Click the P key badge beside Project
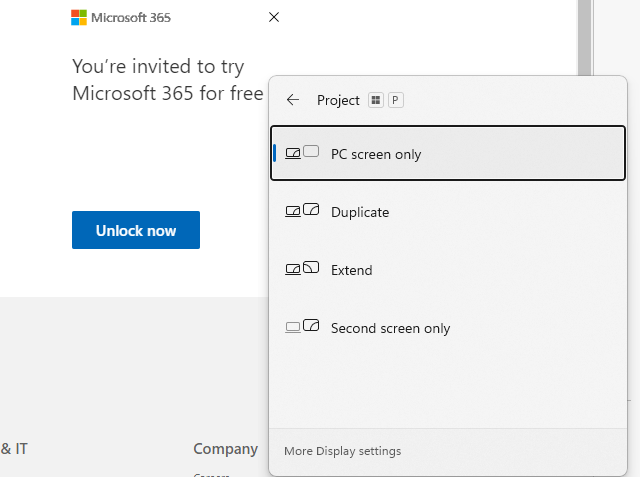Image resolution: width=640 pixels, height=477 pixels. click(x=396, y=100)
